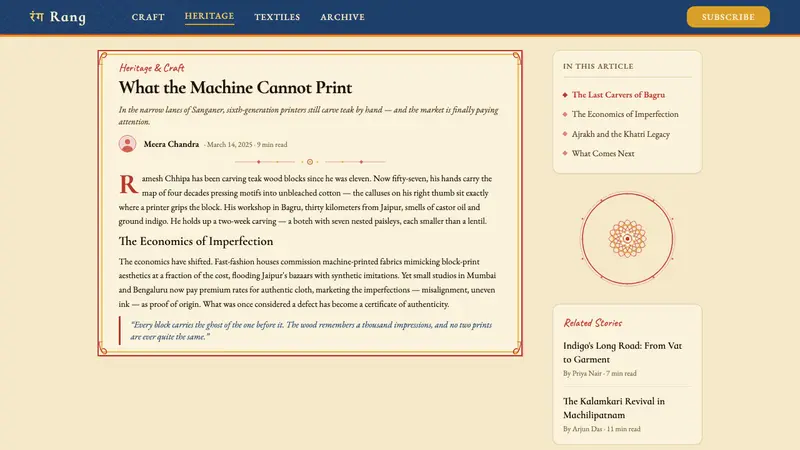Open author Meera Chandra's name link

[171, 144]
